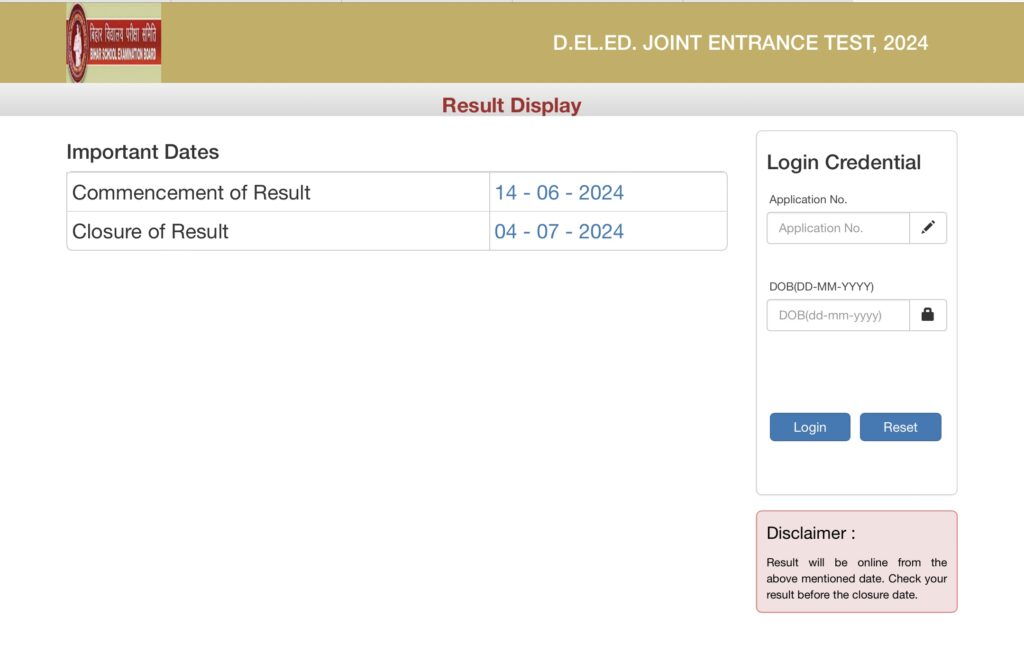Click the lock icon beside DOB field

(928, 315)
